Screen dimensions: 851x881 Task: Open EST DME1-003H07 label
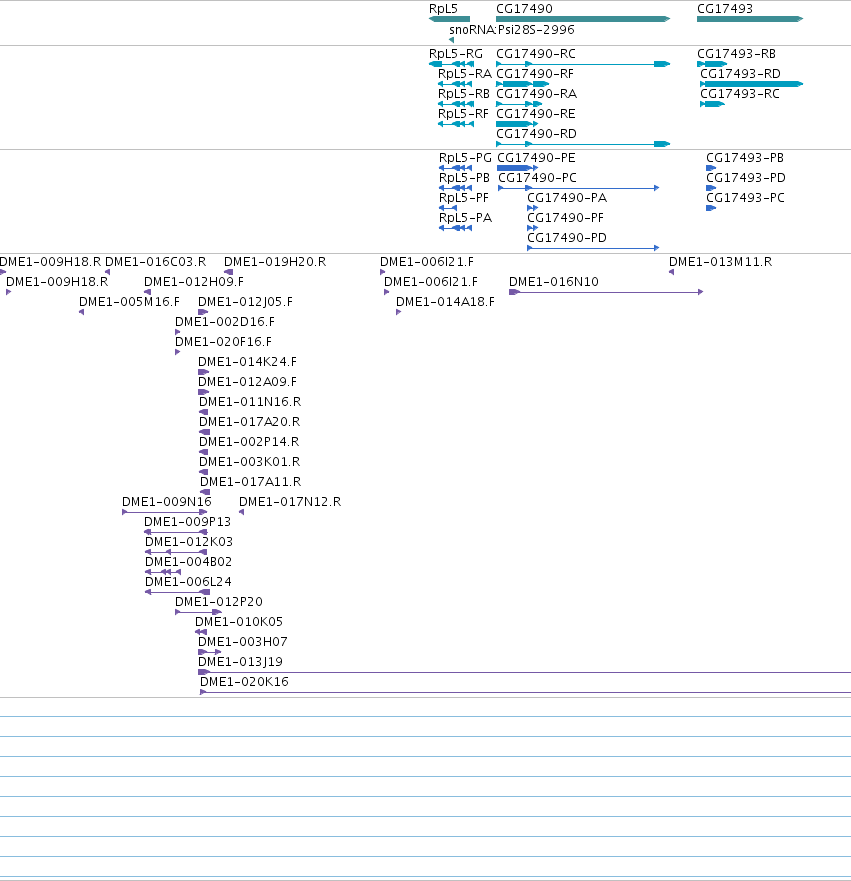[243, 642]
